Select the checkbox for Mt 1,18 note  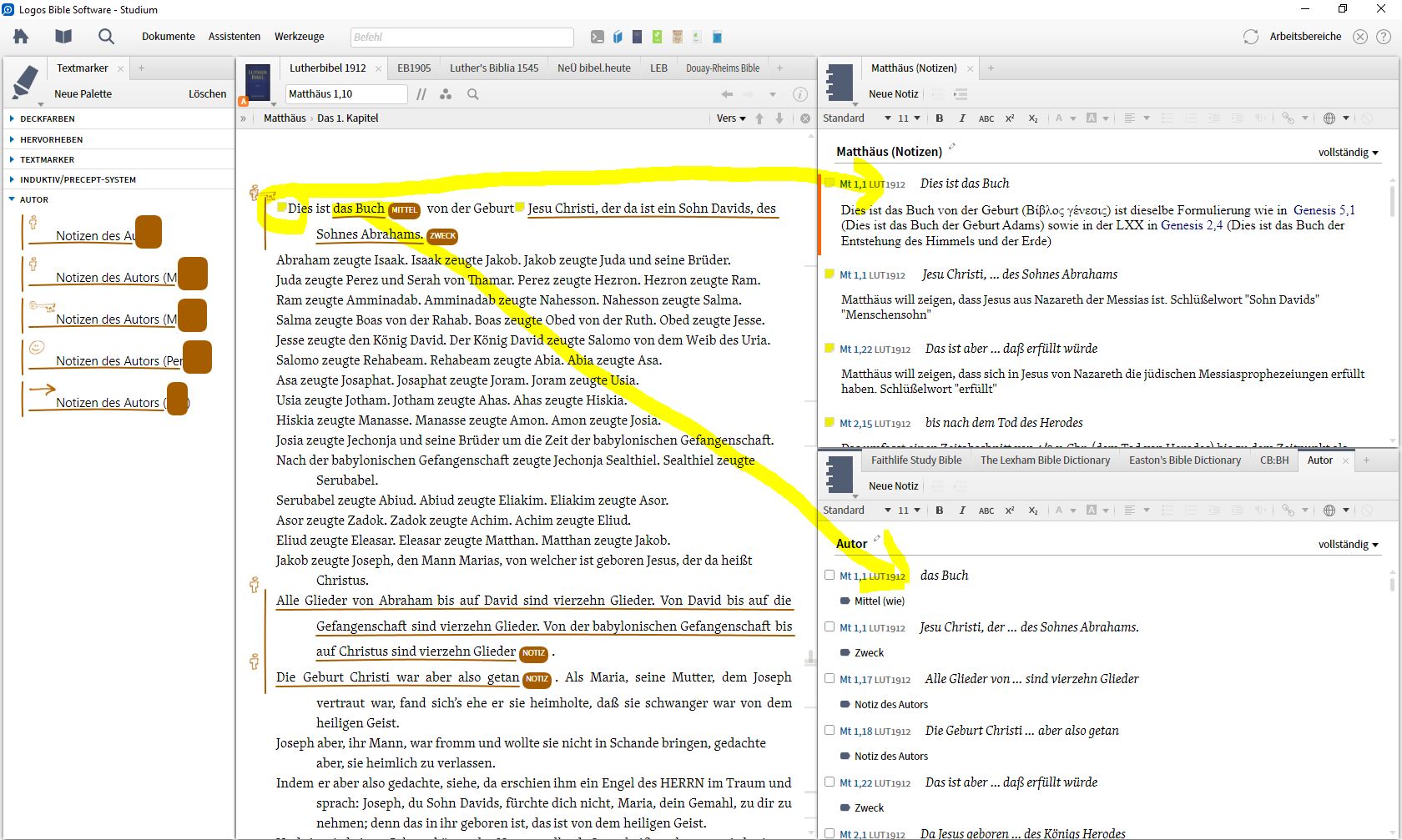[x=830, y=730]
